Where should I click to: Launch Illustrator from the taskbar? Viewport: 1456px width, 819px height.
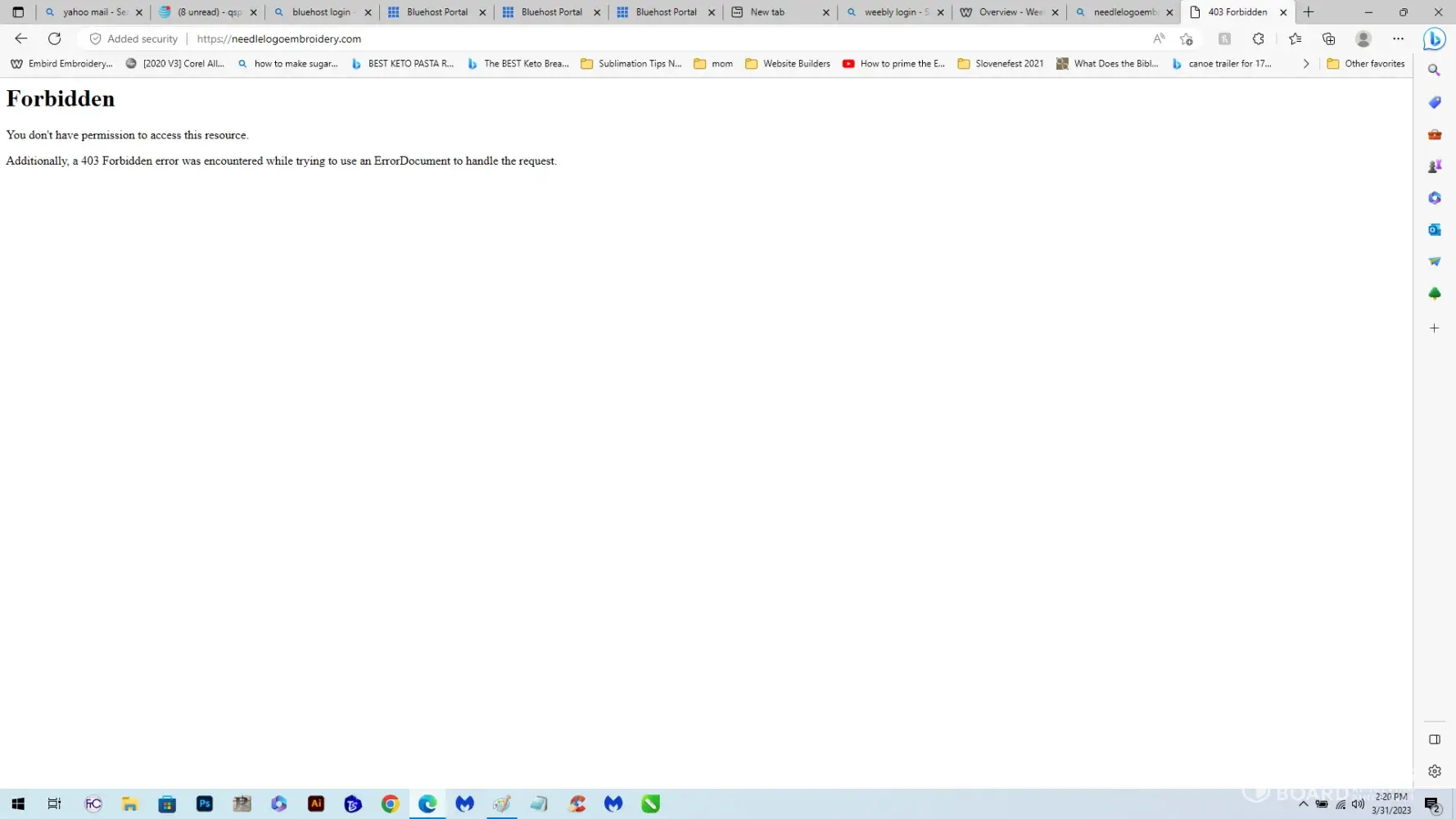coord(316,804)
